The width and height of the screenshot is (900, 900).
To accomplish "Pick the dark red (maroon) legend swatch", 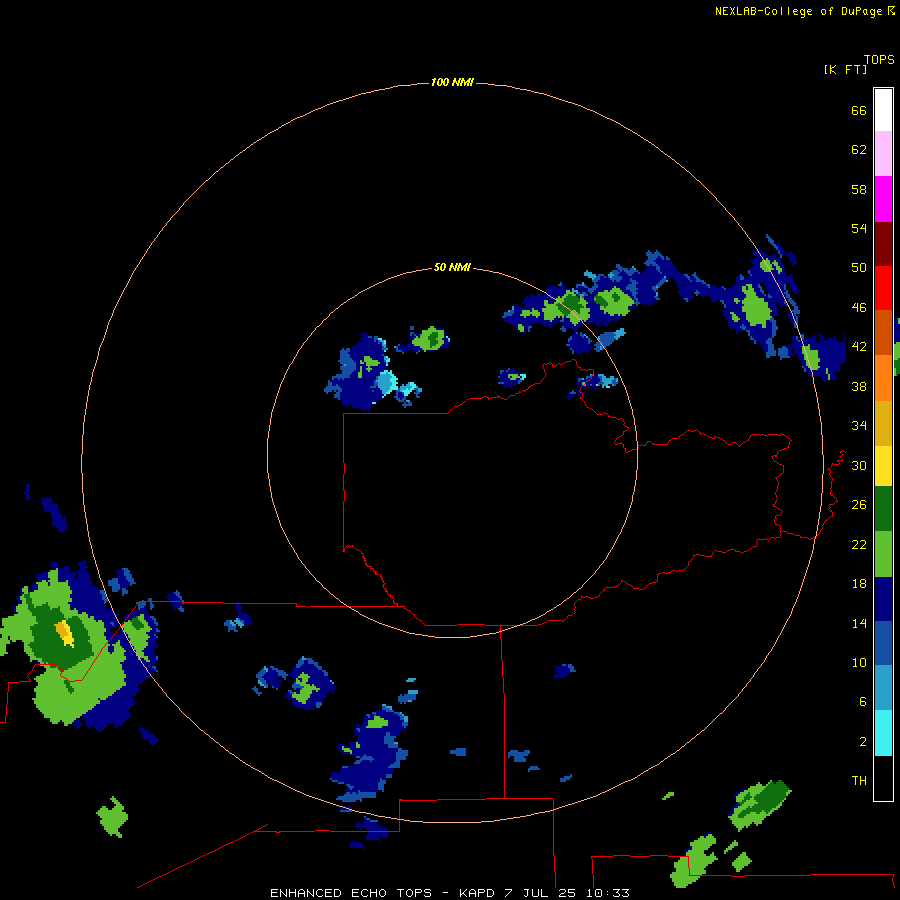I will point(883,243).
